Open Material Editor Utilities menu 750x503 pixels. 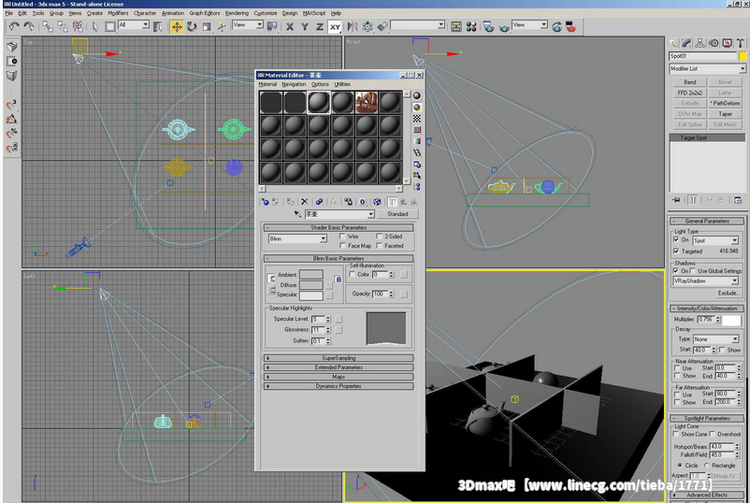click(x=342, y=84)
